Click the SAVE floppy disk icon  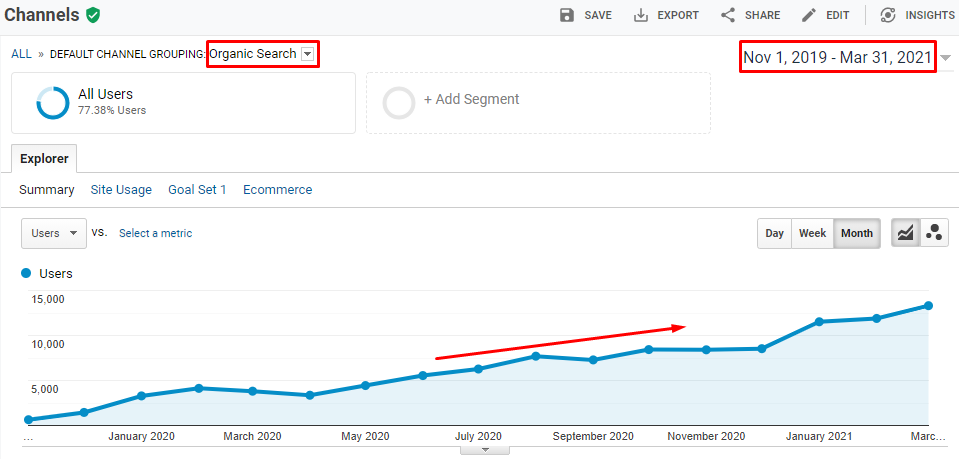567,15
